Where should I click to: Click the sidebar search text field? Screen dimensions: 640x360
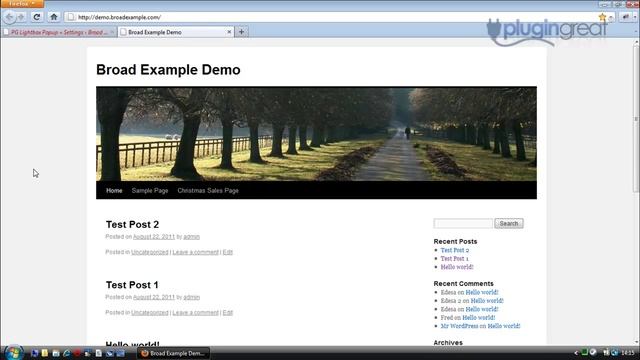click(x=463, y=223)
